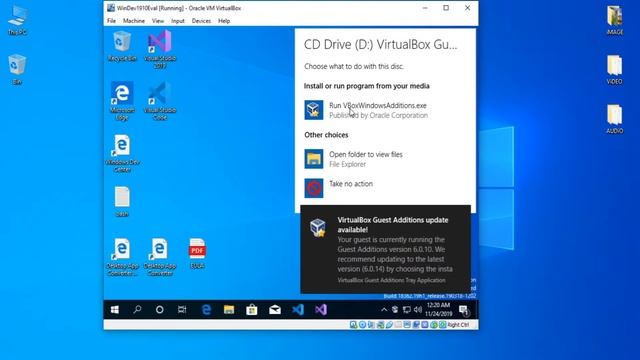Launch VS Code from guest taskbar
The width and height of the screenshot is (640, 360).
pos(298,310)
